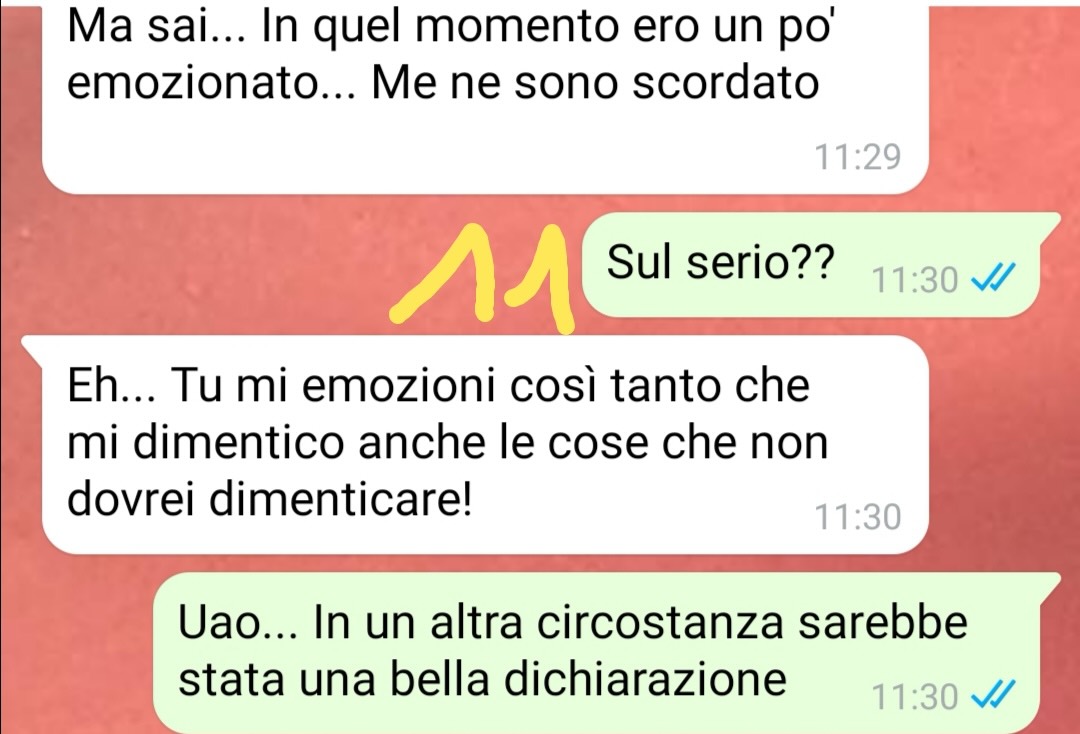
Task: Click the 11:29 timestamp on the first message
Action: (858, 157)
